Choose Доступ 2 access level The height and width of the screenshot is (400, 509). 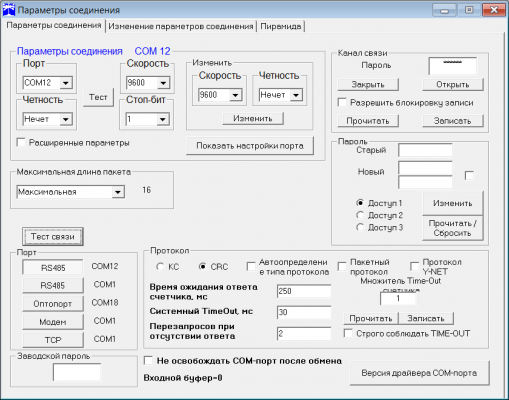(x=360, y=215)
